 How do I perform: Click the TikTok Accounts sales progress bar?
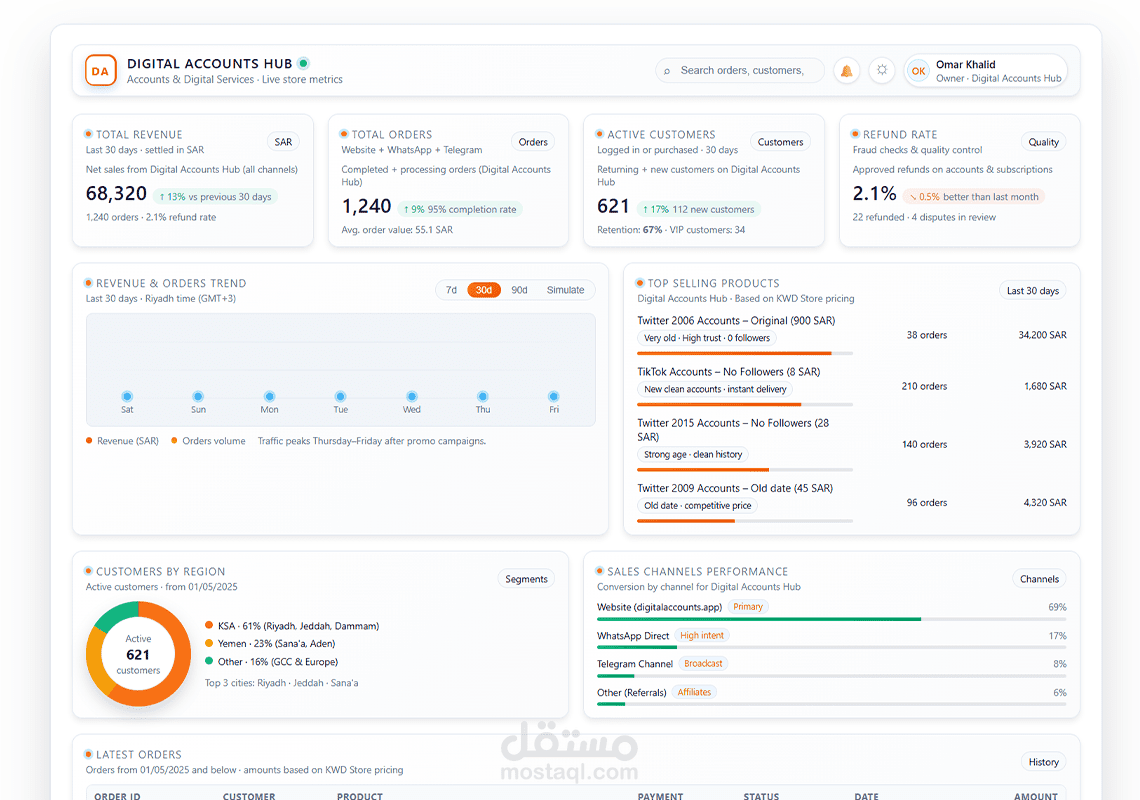pyautogui.click(x=744, y=404)
